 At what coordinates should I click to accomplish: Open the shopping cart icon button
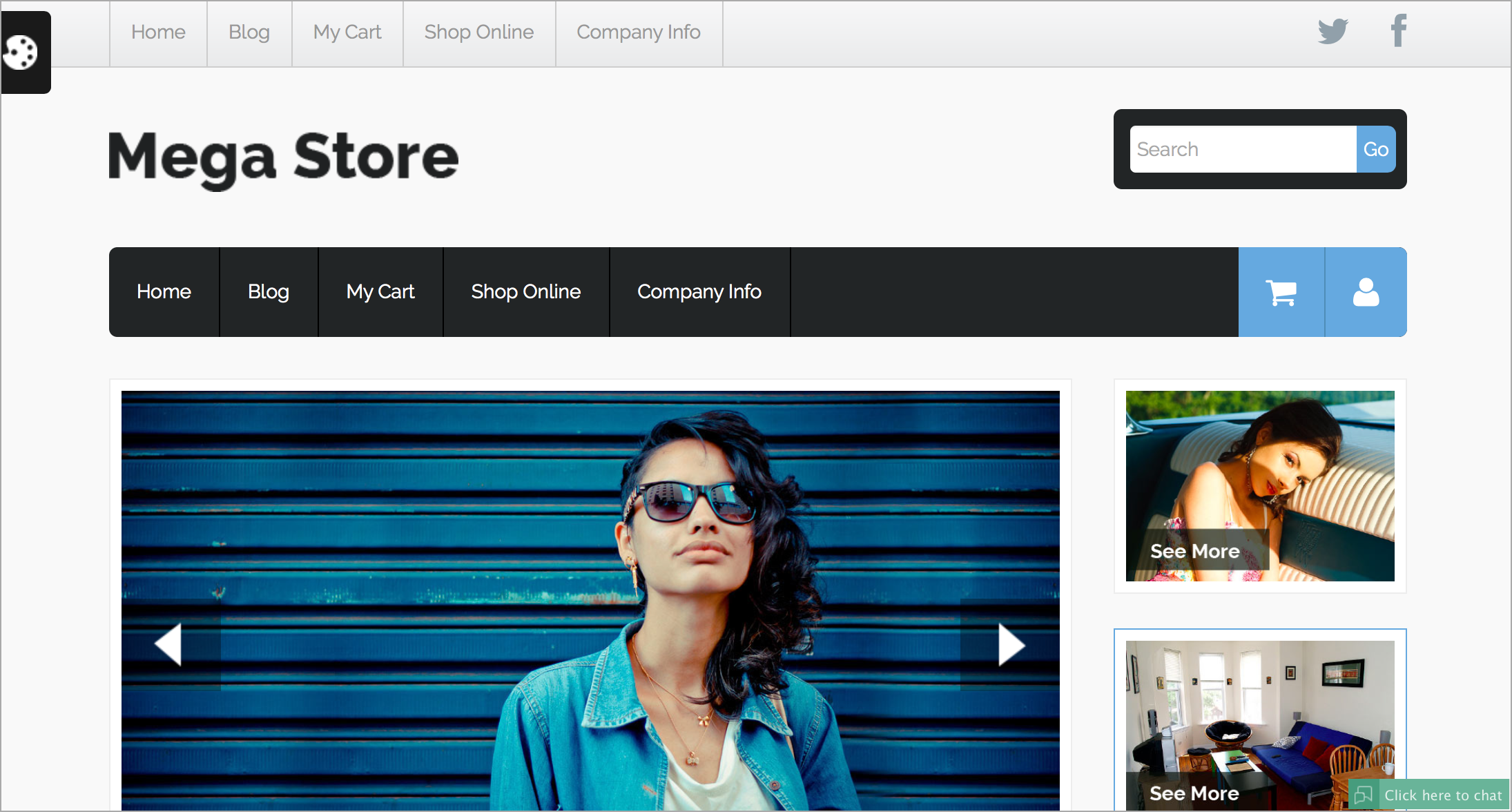coord(1281,292)
